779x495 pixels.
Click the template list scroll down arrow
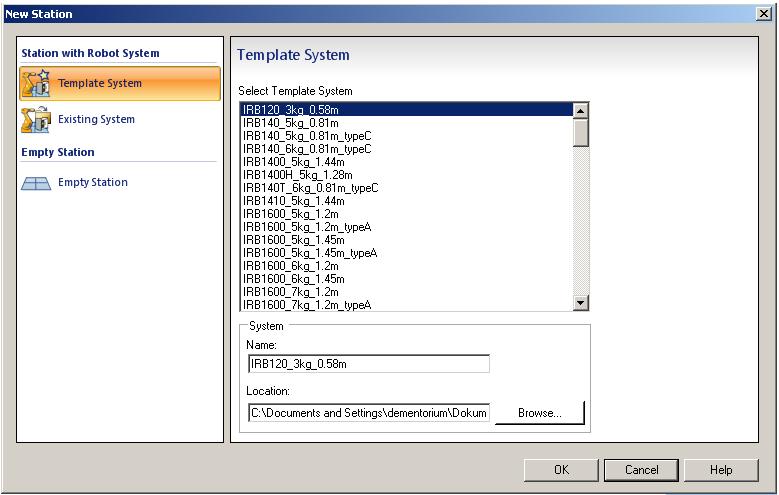580,302
